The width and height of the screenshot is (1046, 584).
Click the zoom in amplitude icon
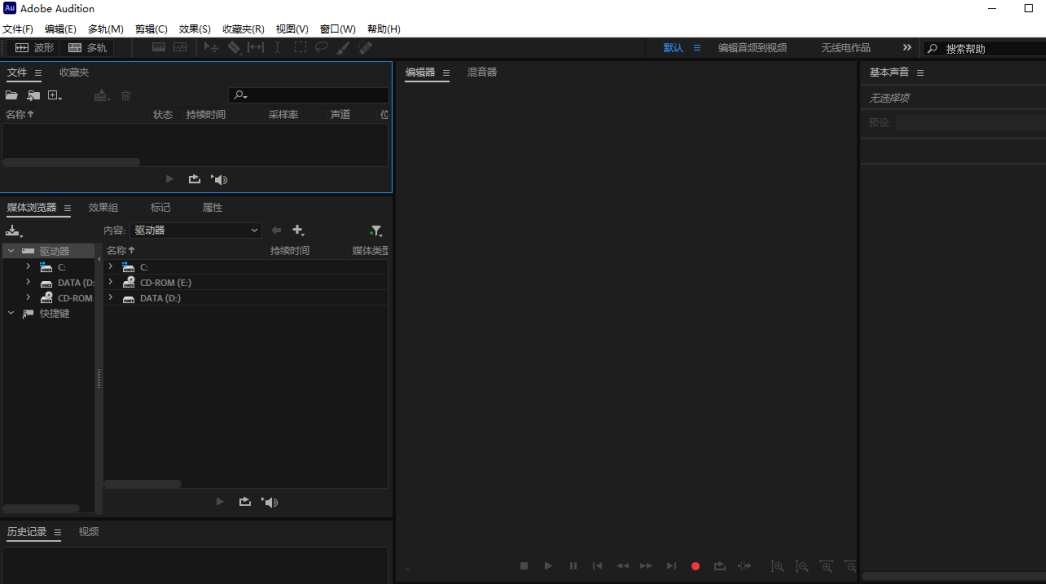click(x=777, y=566)
